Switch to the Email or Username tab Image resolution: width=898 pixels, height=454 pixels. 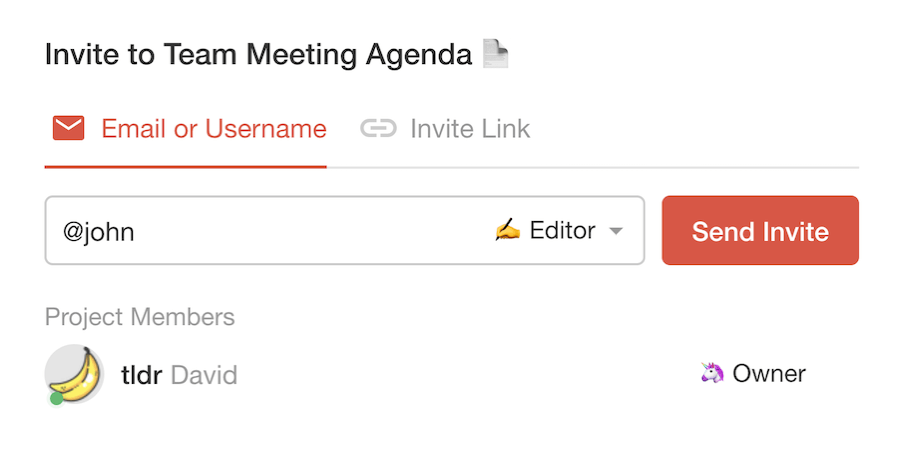pyautogui.click(x=213, y=129)
